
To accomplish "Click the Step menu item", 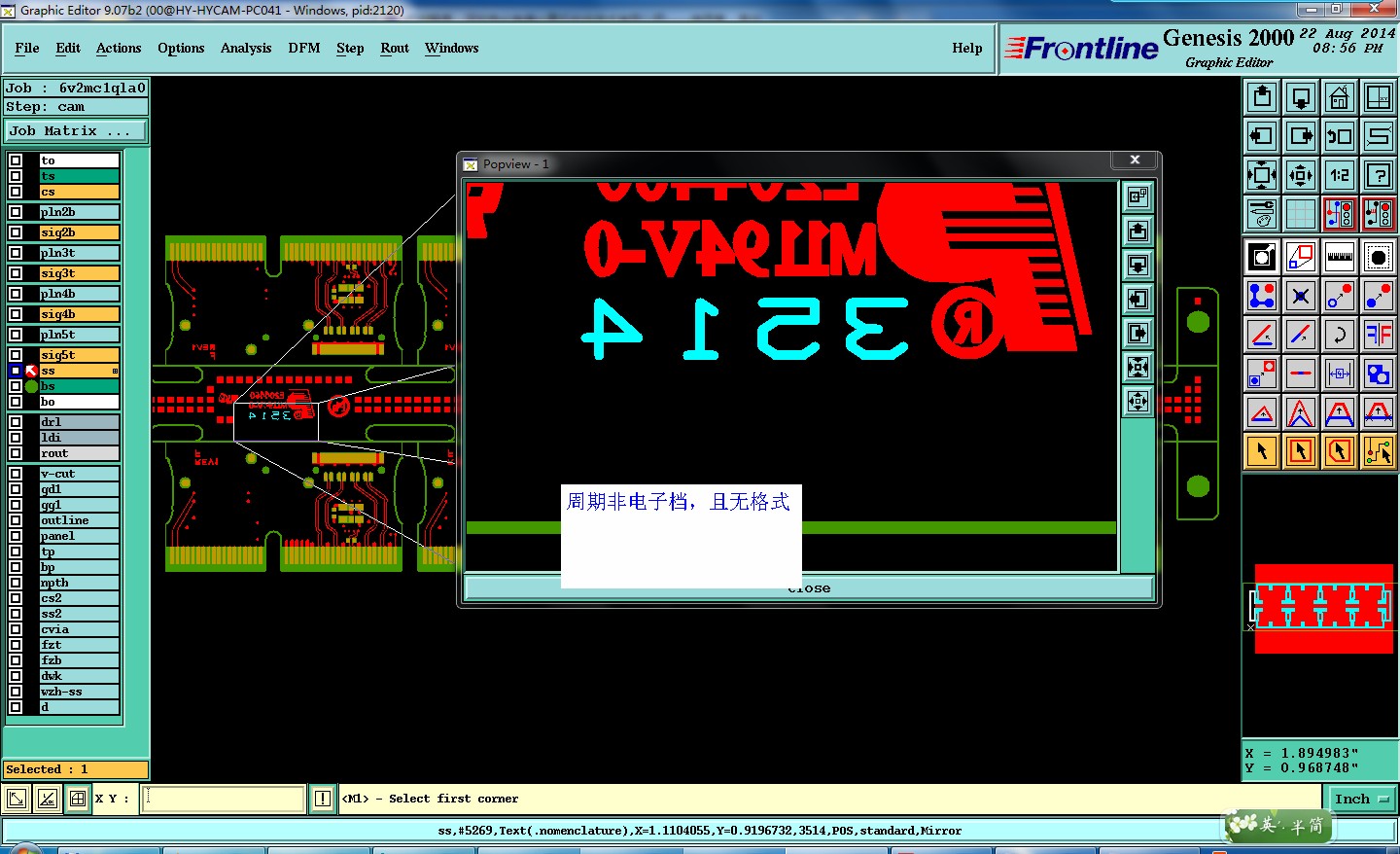I will coord(350,48).
